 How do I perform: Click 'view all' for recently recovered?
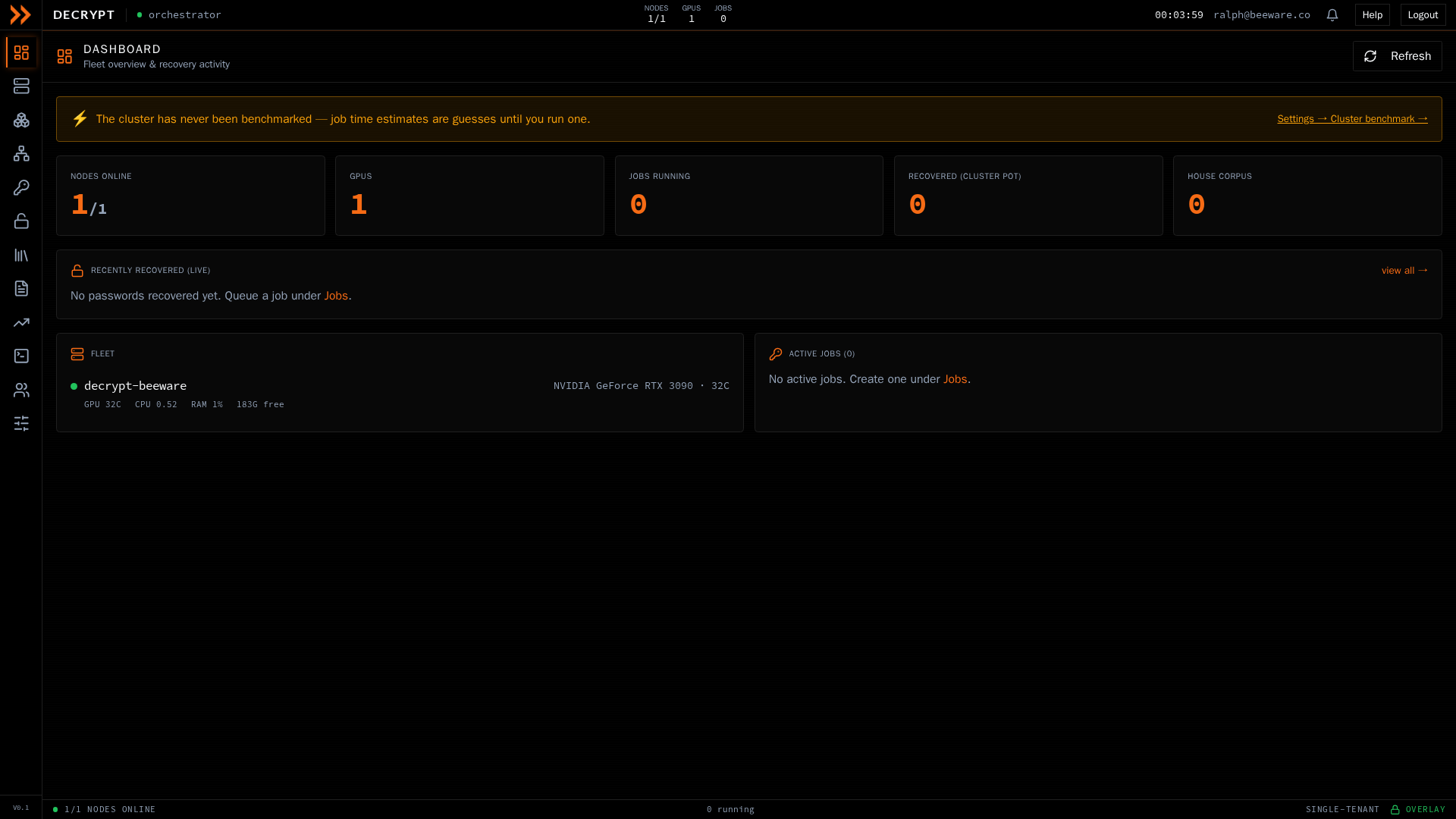(1404, 271)
